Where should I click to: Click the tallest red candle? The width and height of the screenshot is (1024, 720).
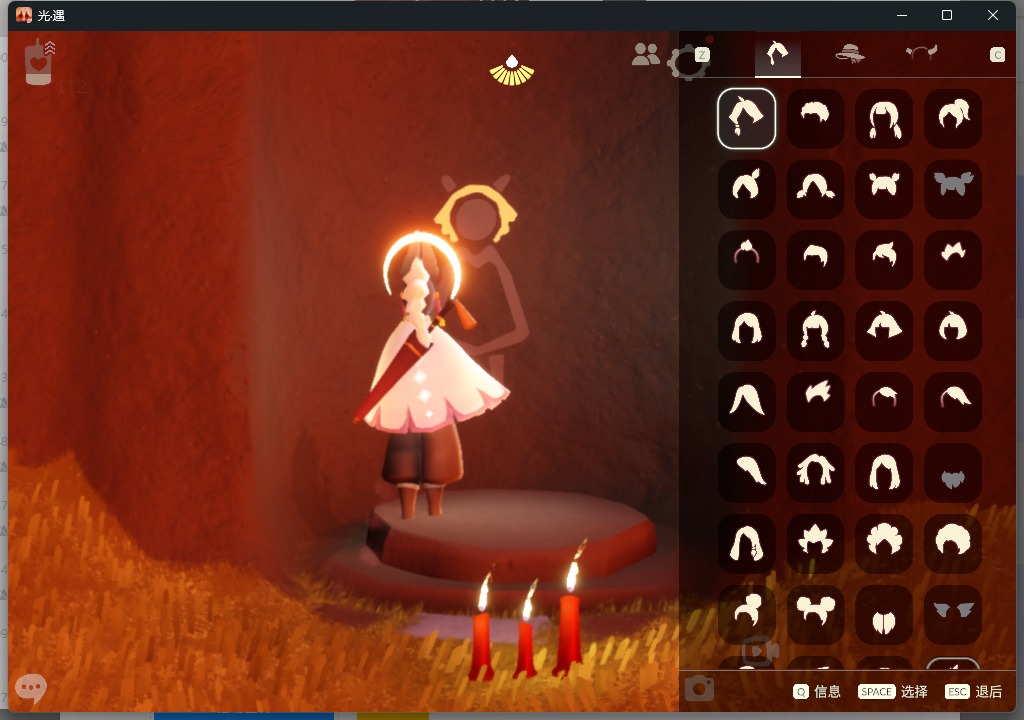tap(569, 609)
